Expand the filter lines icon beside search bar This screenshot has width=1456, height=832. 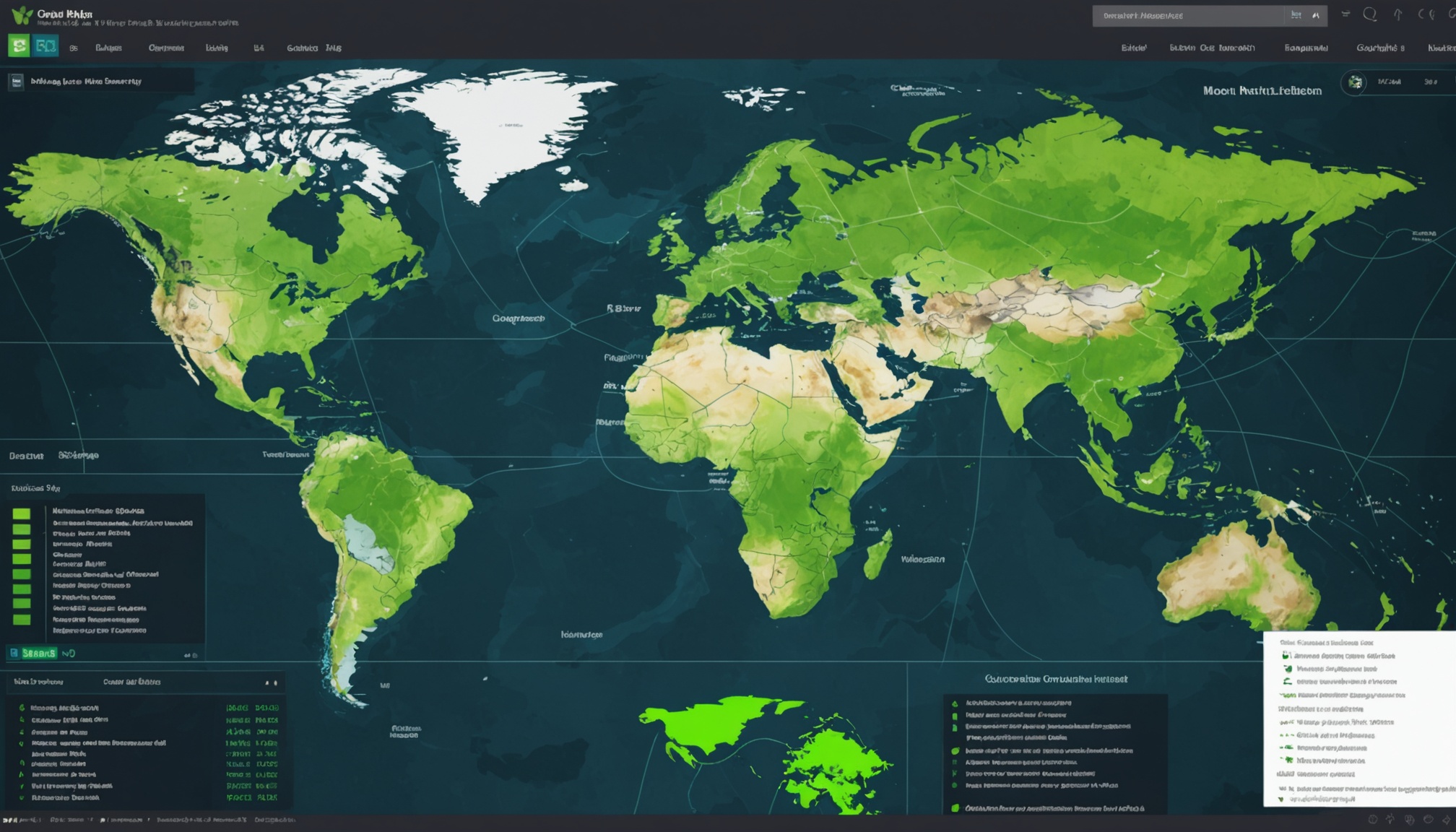click(1345, 14)
